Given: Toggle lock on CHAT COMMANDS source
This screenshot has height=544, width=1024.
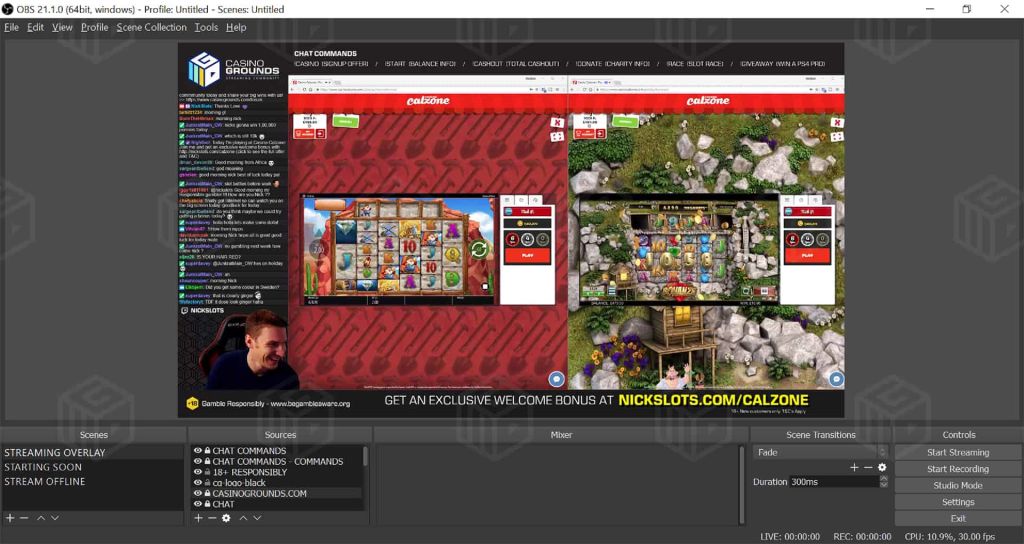Looking at the screenshot, I should [x=207, y=451].
